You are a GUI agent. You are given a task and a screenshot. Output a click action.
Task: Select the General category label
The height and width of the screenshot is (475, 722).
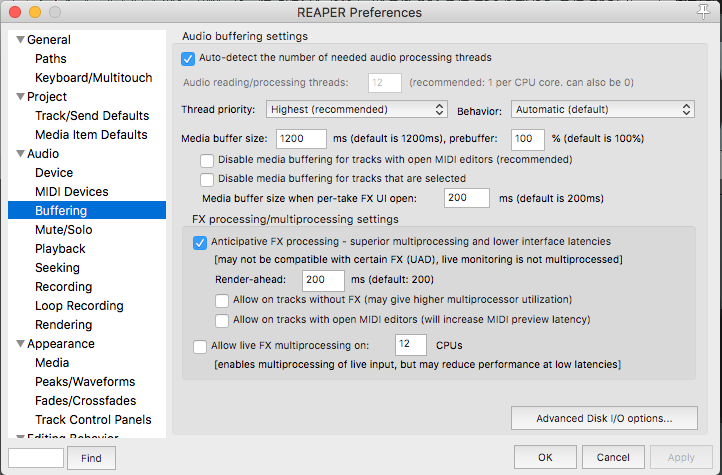[49, 40]
